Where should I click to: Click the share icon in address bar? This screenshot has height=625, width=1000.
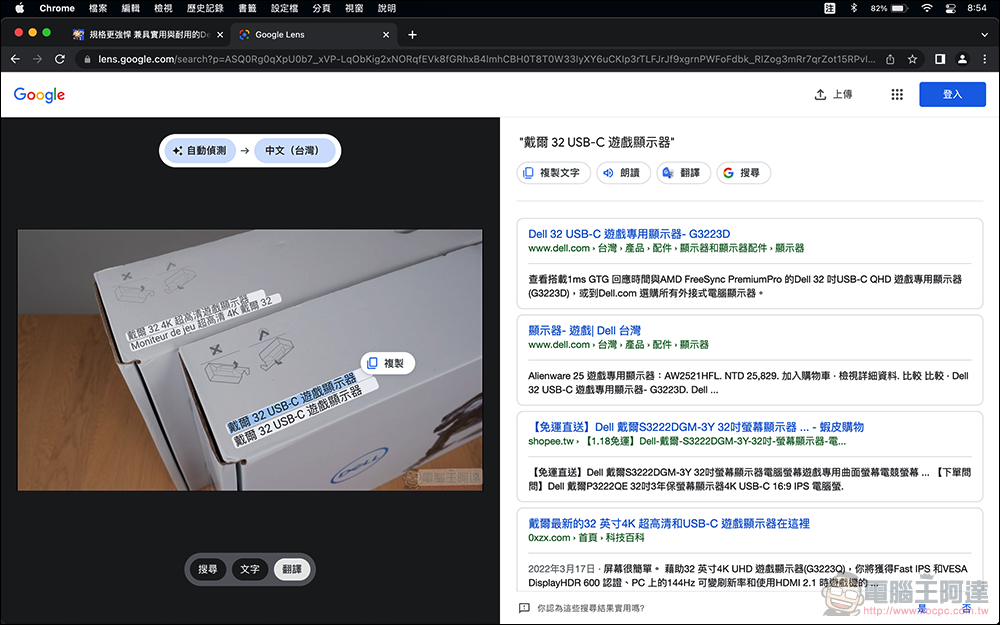point(890,59)
